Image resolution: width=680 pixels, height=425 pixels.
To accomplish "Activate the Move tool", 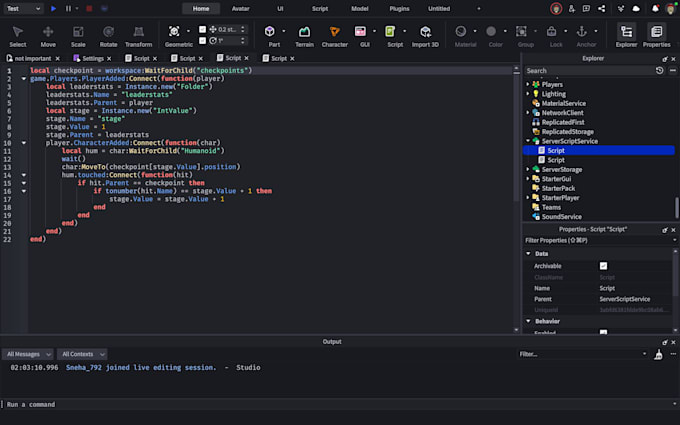I will pyautogui.click(x=48, y=36).
